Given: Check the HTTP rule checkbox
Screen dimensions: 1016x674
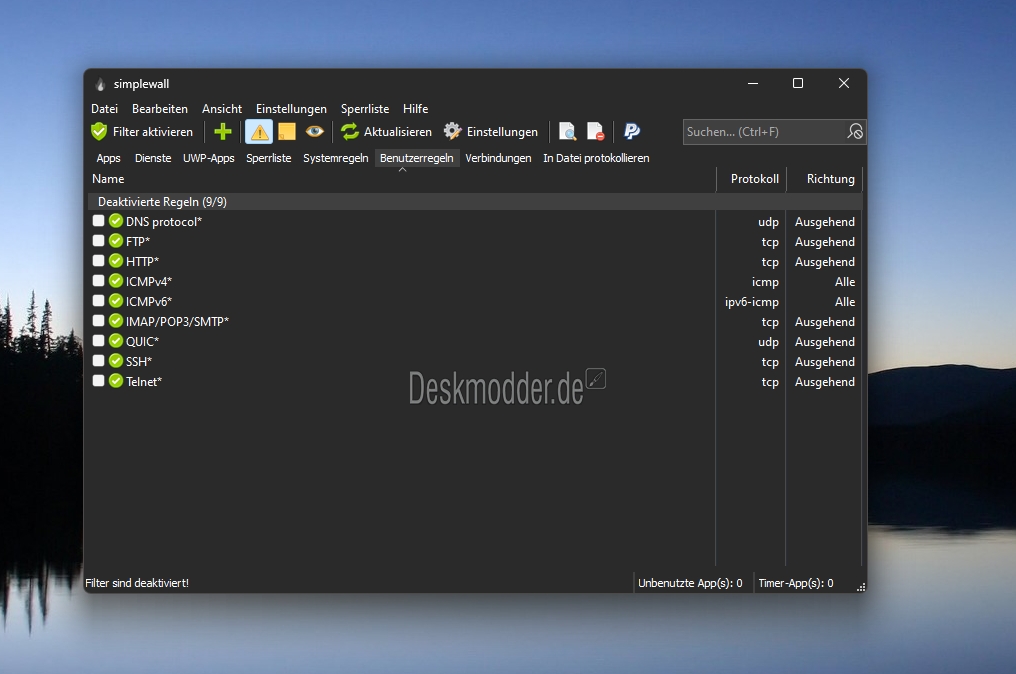Looking at the screenshot, I should [98, 261].
